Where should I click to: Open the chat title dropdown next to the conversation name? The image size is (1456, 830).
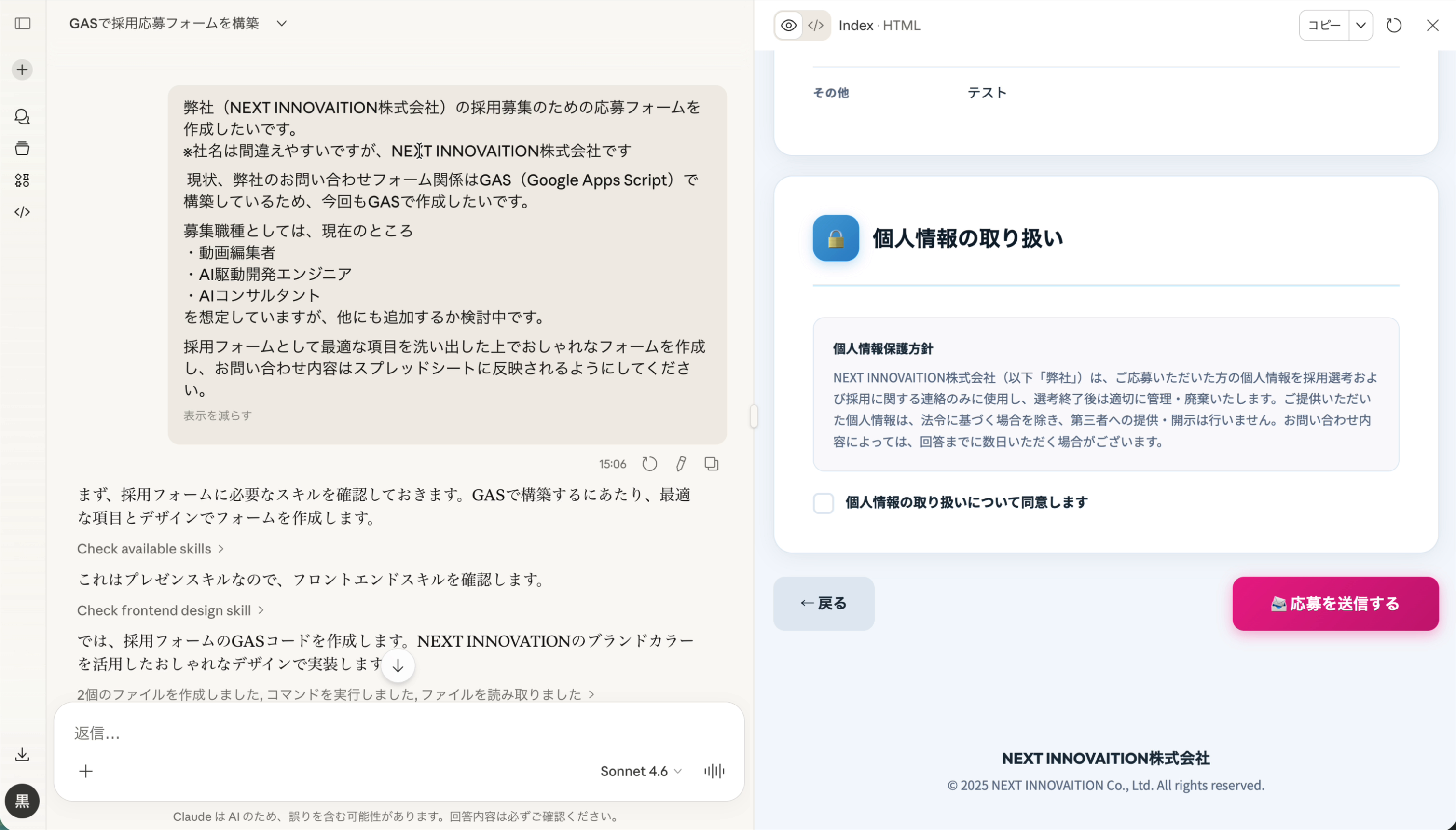(x=282, y=23)
